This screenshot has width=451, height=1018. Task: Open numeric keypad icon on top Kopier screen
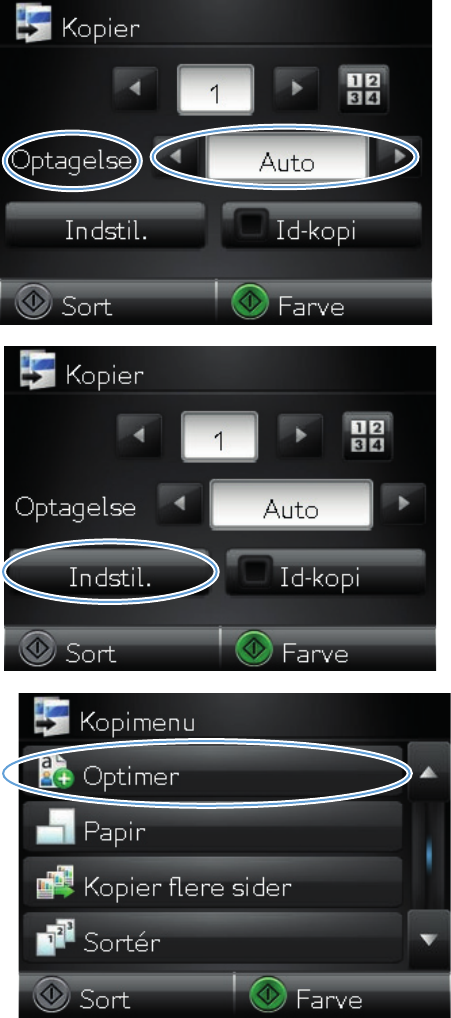[x=363, y=89]
